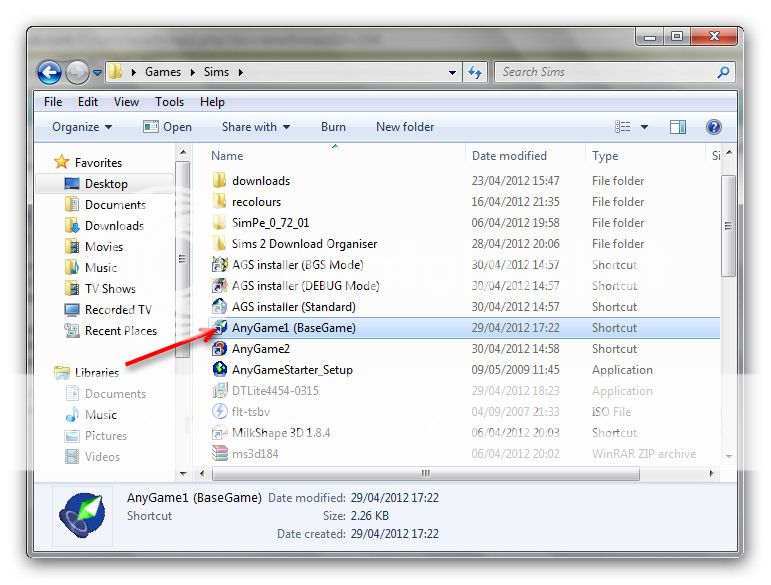Click the AGS installer (Standard) icon
The width and height of the screenshot is (771, 585).
click(219, 307)
